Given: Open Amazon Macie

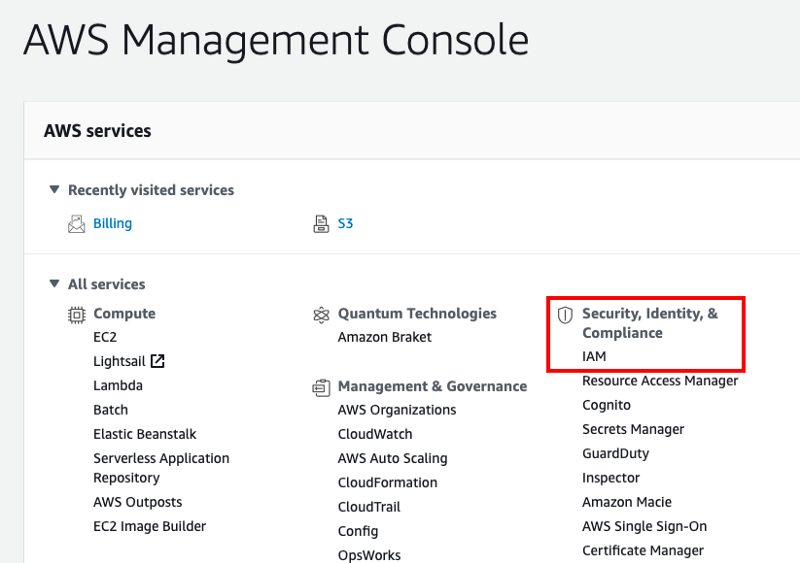Looking at the screenshot, I should point(627,502).
